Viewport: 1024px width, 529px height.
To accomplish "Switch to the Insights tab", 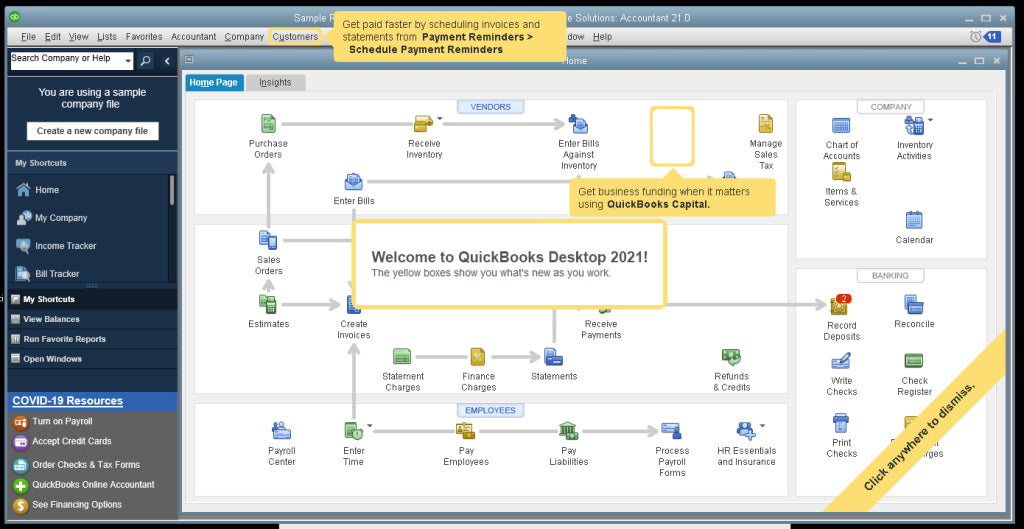I will click(275, 82).
